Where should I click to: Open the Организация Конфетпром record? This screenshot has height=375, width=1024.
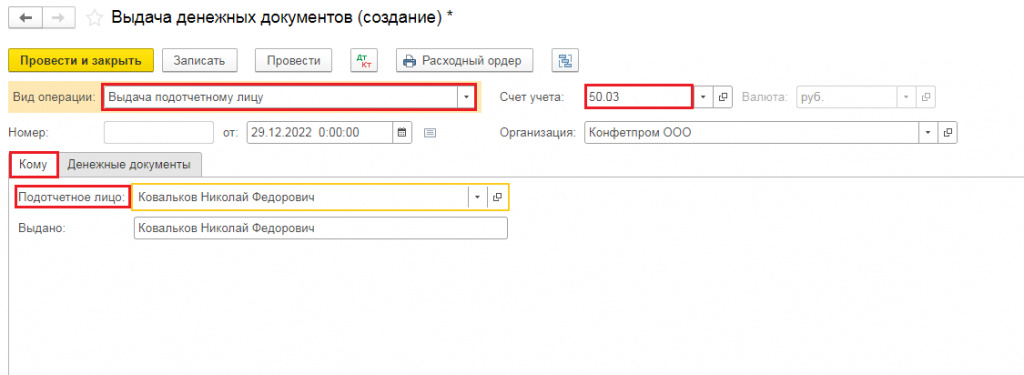pyautogui.click(x=948, y=132)
